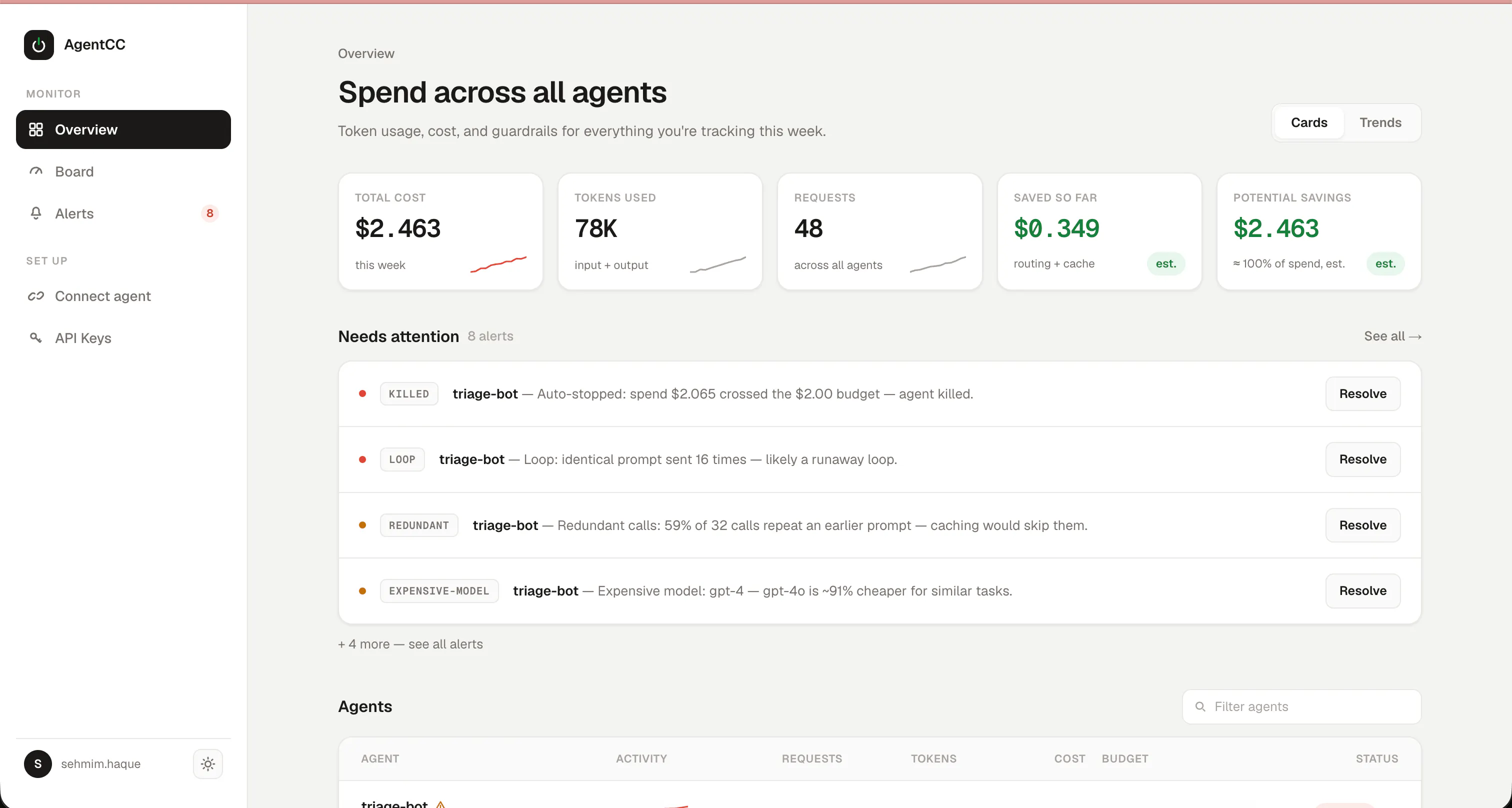Click red dot on LOOP alert row
The image size is (1512, 808).
pos(362,459)
